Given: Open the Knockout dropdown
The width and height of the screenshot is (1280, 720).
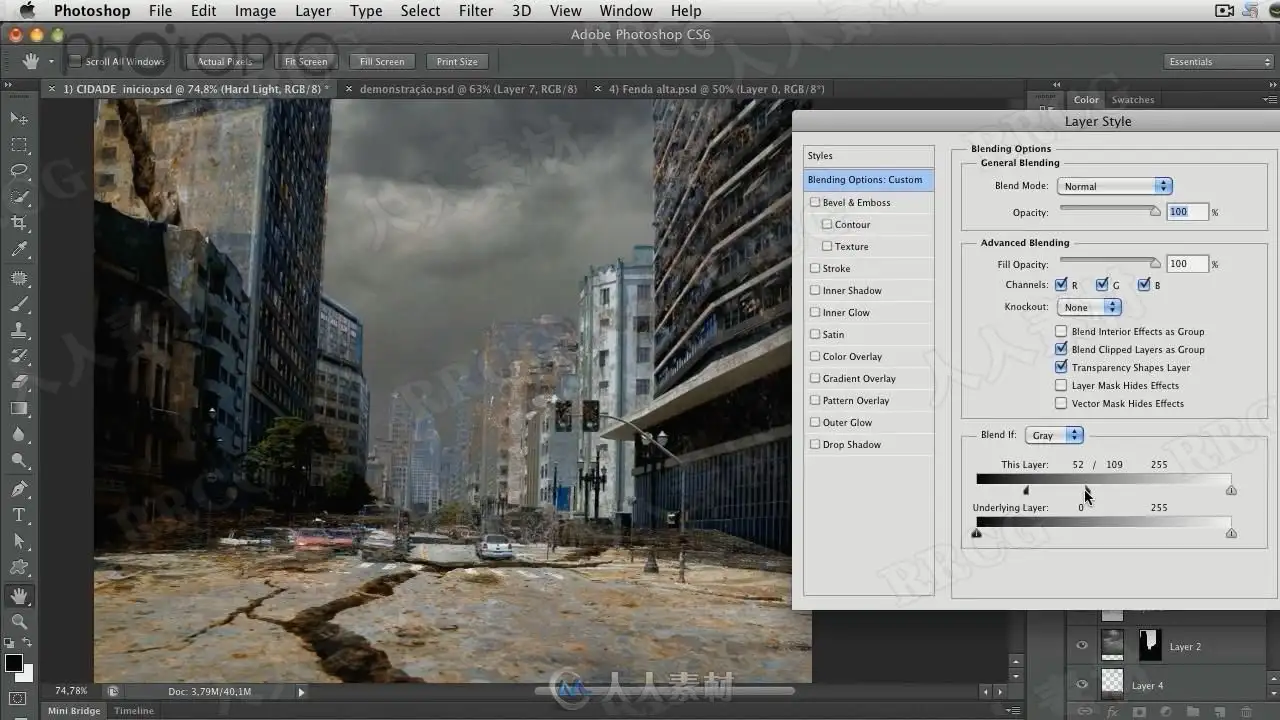Looking at the screenshot, I should click(1090, 307).
